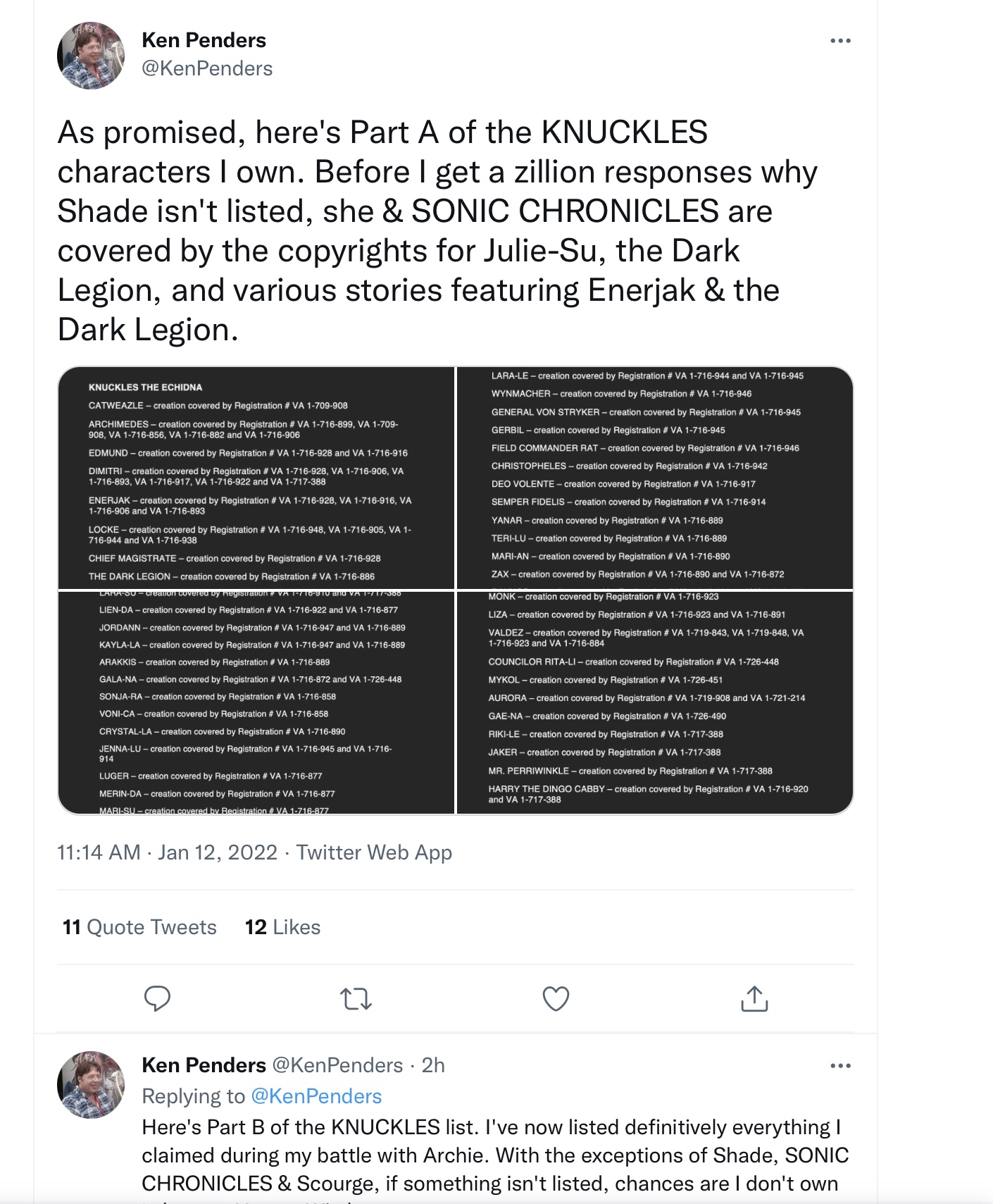993x1204 pixels.
Task: Open the Lien-Da registration list image
Action: click(256, 702)
